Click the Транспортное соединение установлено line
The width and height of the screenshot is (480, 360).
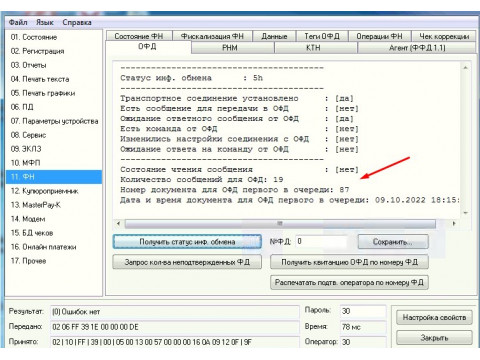(x=237, y=98)
